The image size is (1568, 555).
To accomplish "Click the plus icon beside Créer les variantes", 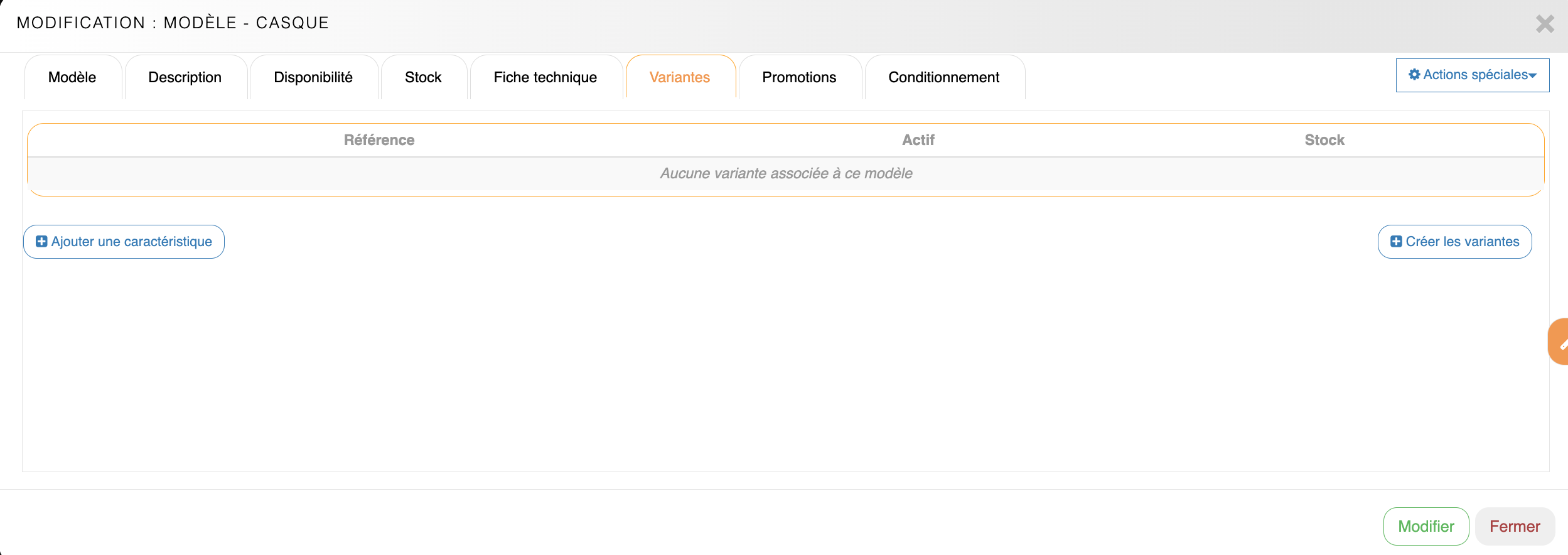I will 1396,242.
